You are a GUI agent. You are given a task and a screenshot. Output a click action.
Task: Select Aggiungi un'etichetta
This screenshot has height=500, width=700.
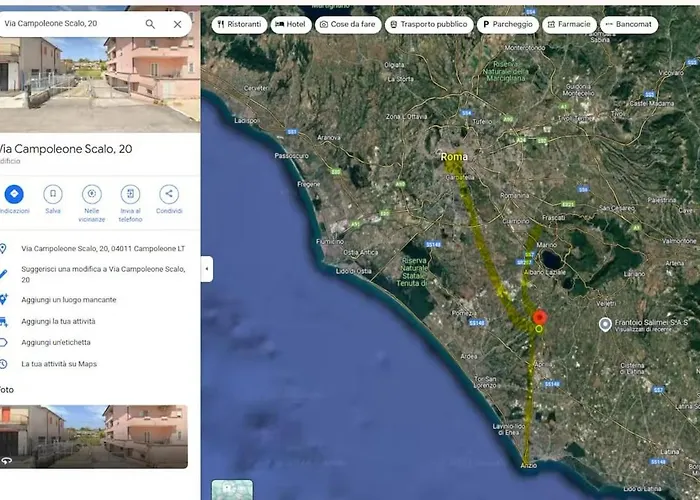tap(56, 342)
